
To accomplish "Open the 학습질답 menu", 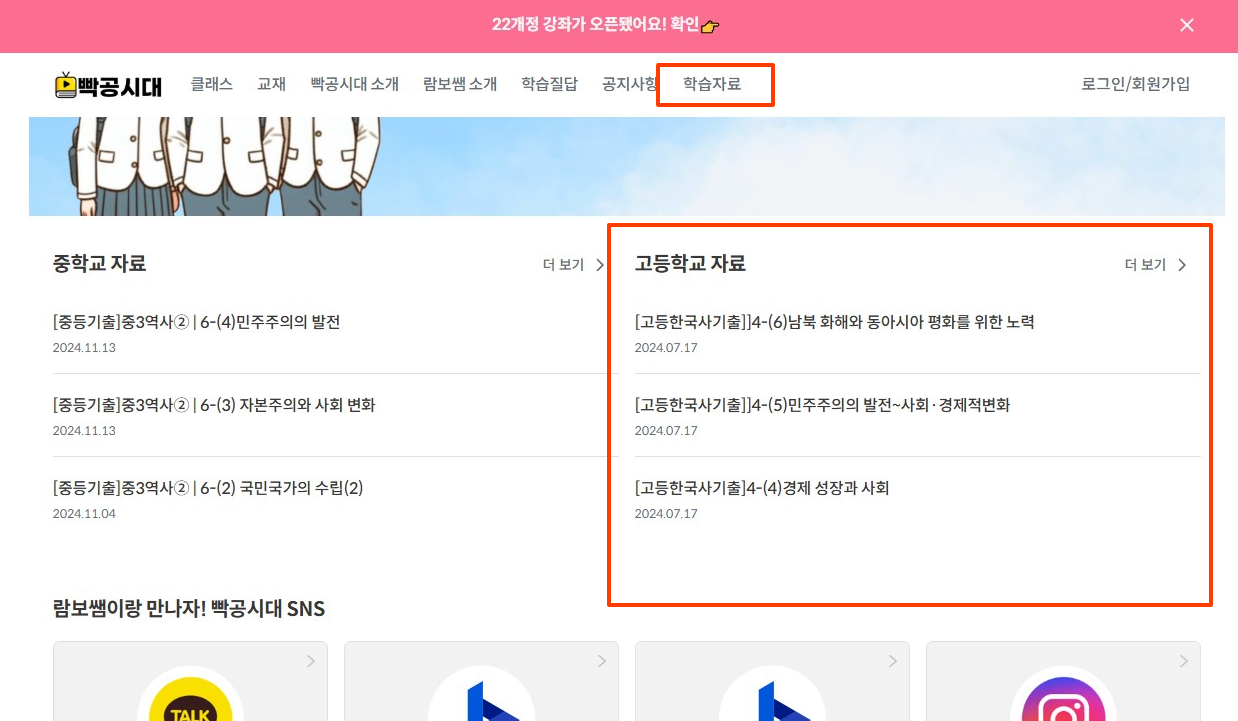I will pyautogui.click(x=549, y=84).
